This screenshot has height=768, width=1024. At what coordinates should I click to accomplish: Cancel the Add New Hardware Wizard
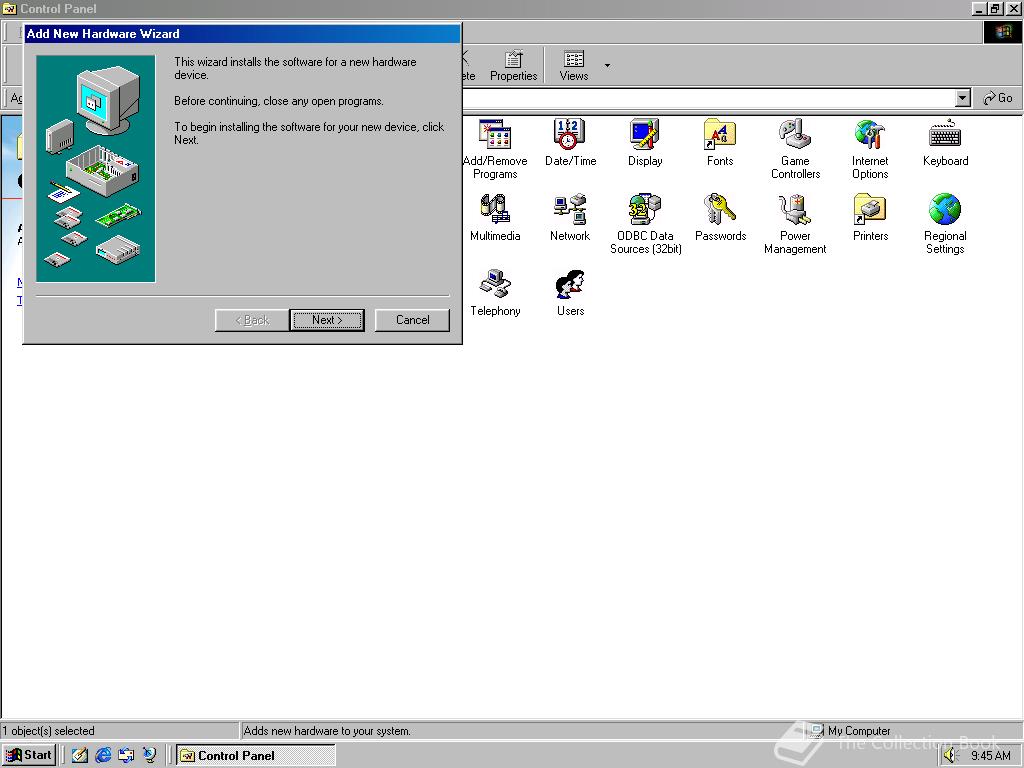(x=412, y=320)
